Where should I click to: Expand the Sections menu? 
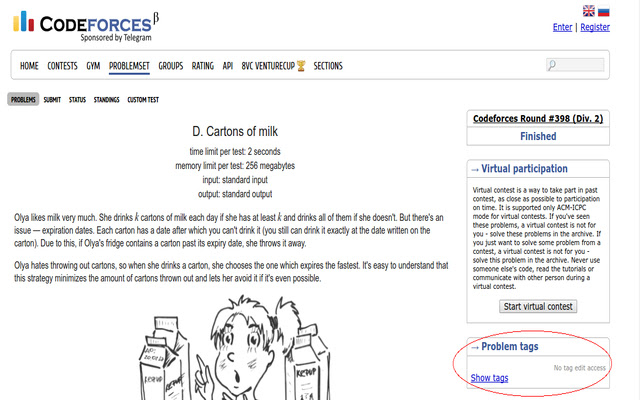click(x=328, y=66)
